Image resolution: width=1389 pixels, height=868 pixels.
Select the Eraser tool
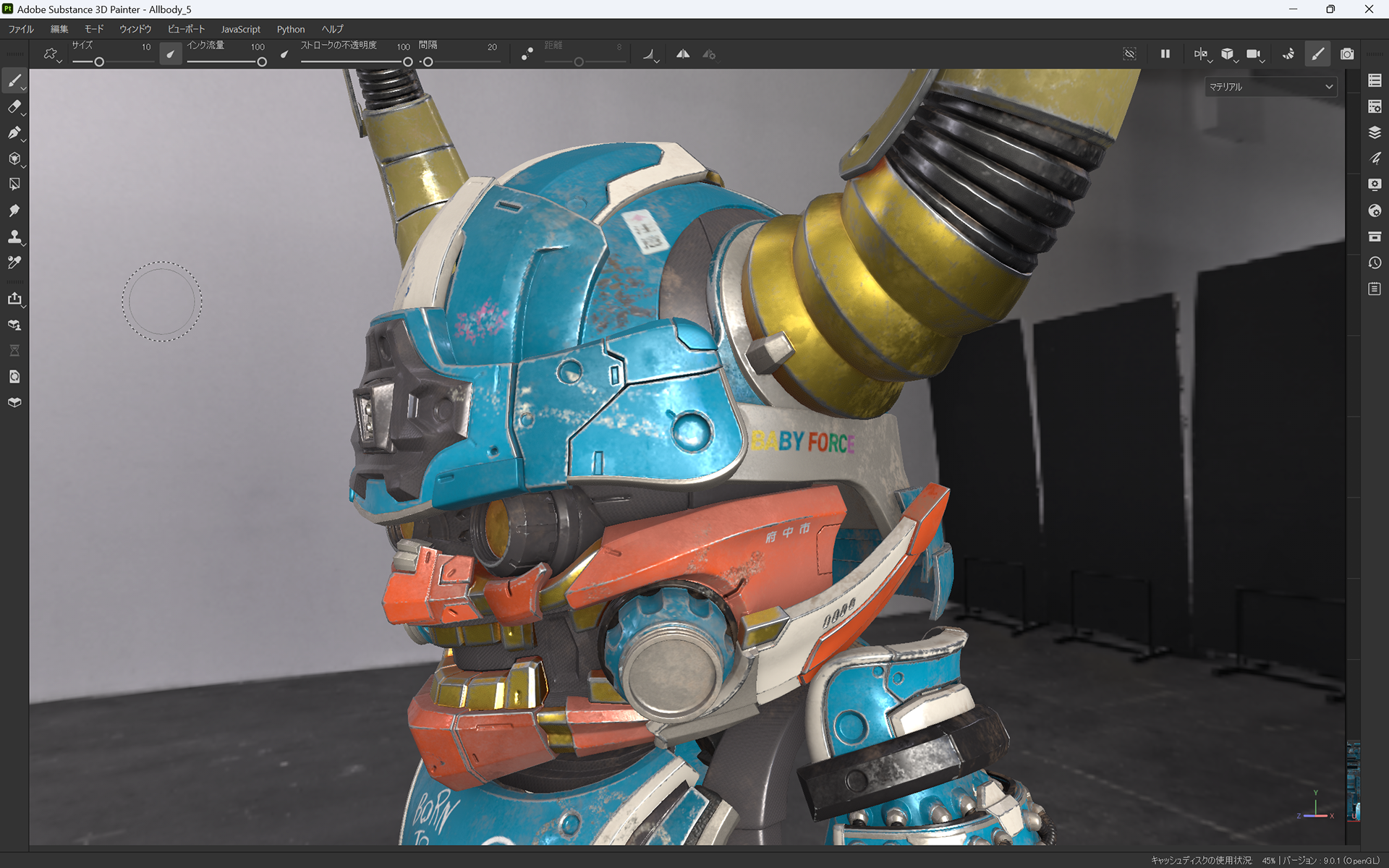tap(14, 107)
